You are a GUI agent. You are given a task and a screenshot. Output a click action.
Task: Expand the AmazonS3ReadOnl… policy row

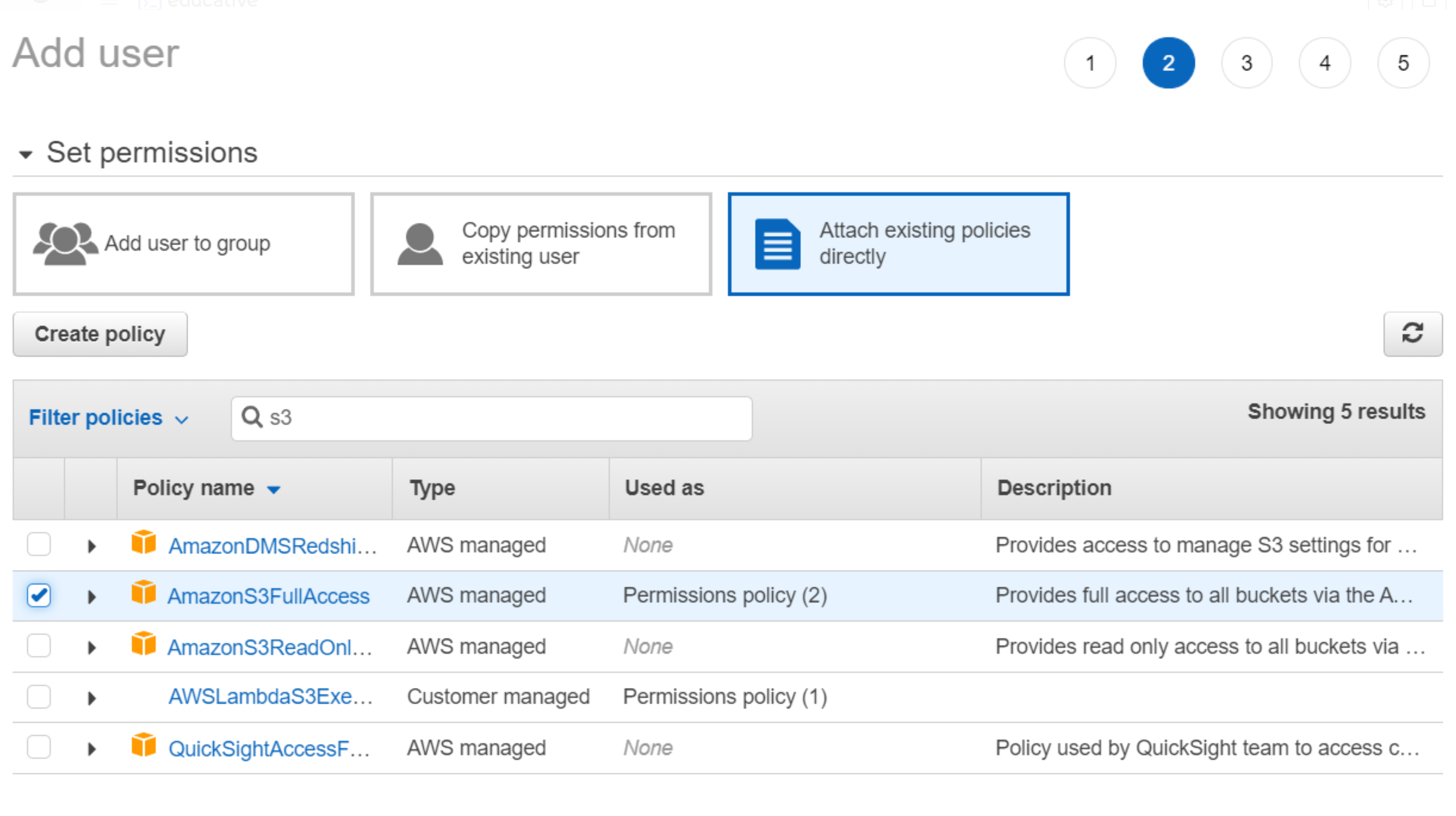click(x=92, y=648)
